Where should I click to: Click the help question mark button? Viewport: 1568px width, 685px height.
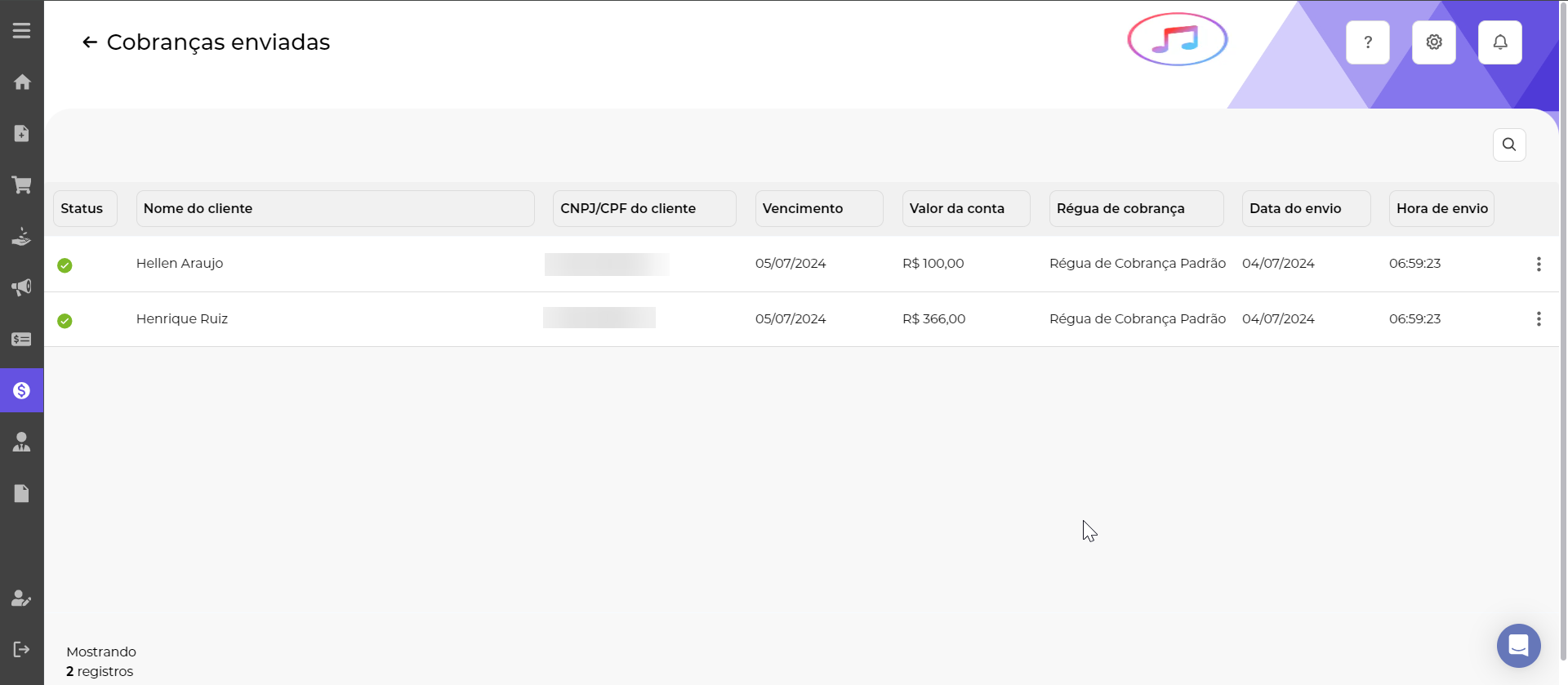pyautogui.click(x=1367, y=42)
